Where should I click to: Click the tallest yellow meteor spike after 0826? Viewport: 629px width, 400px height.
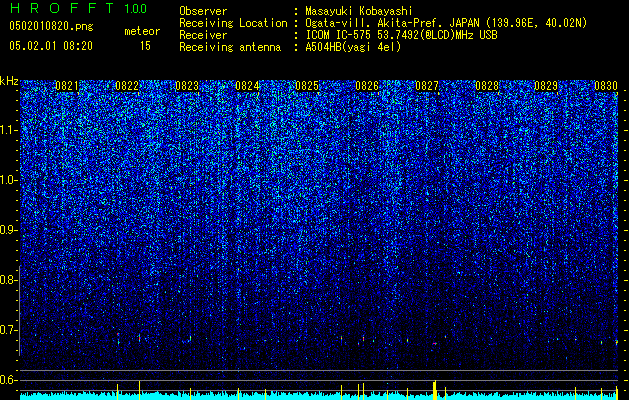(x=435, y=390)
